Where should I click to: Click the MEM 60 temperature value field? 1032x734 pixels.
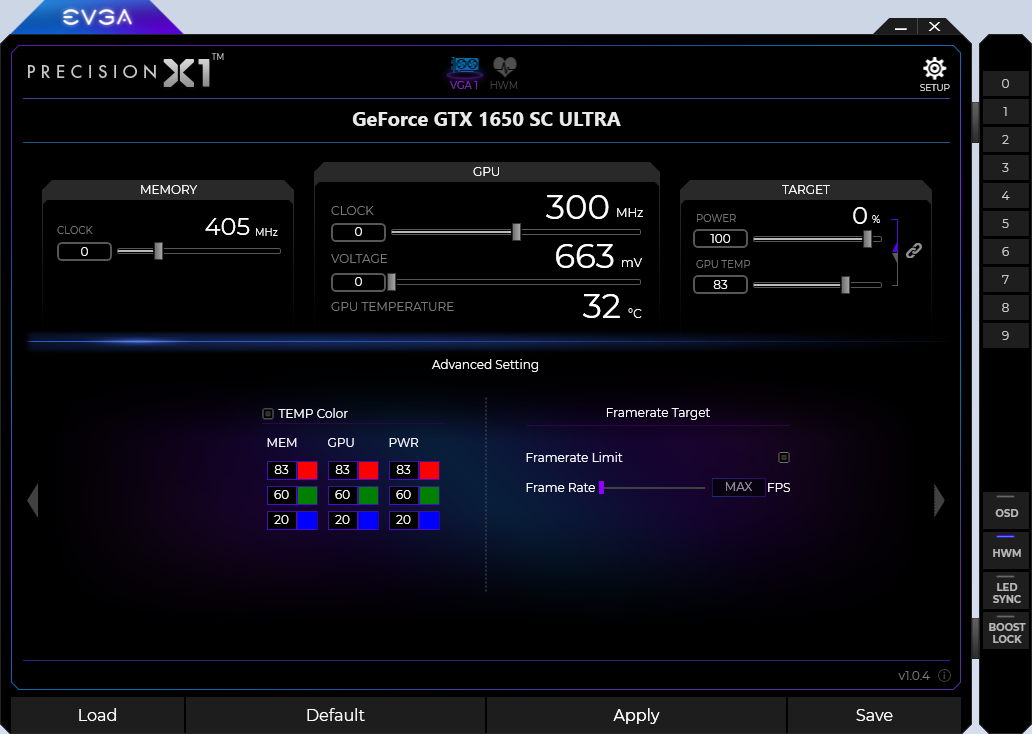pyautogui.click(x=282, y=495)
